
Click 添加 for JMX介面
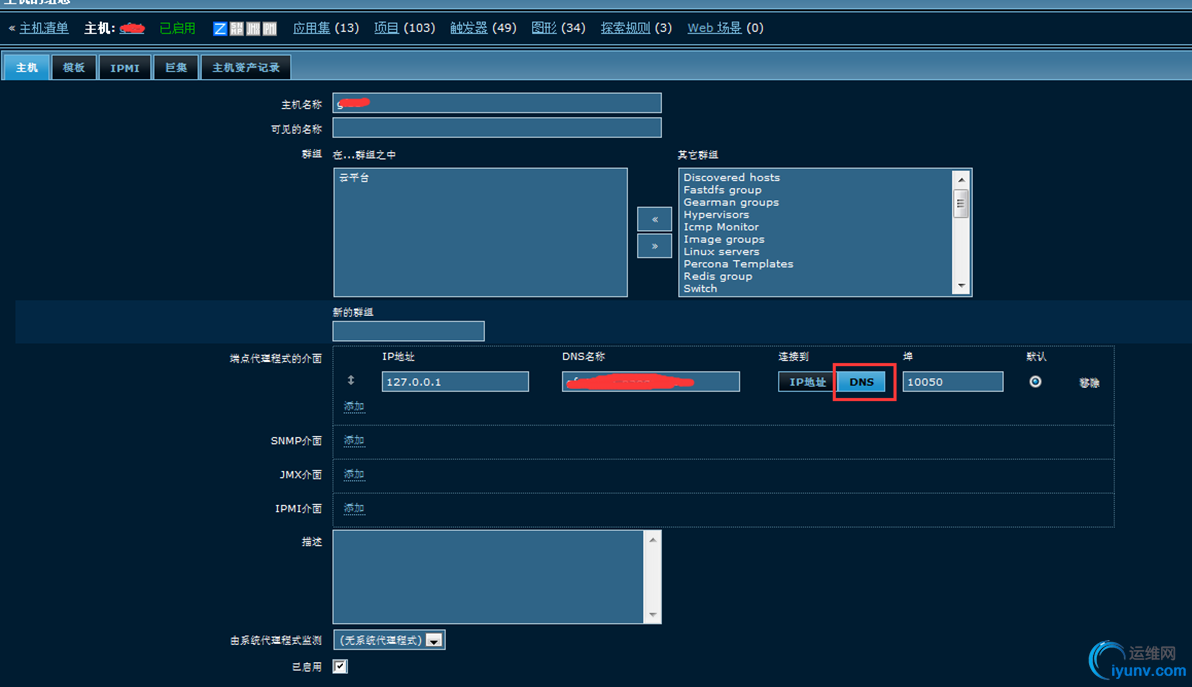point(353,474)
